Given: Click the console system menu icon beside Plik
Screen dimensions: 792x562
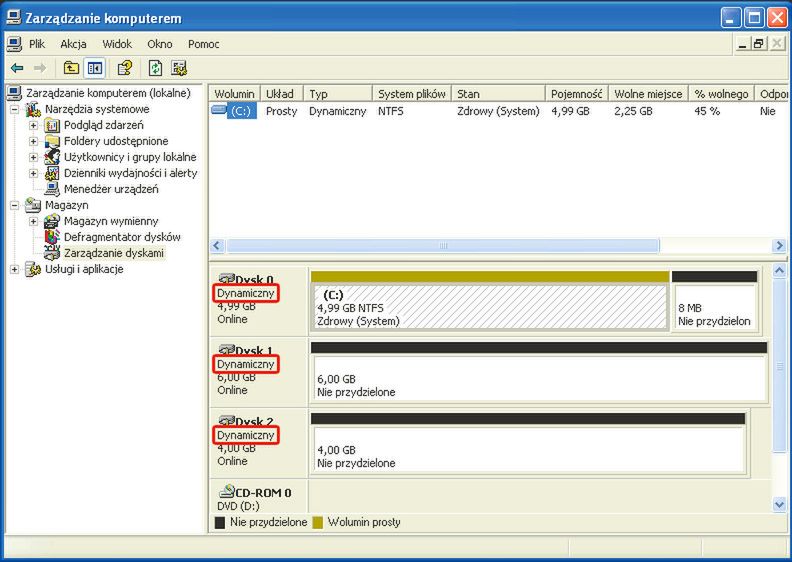Looking at the screenshot, I should 14,44.
